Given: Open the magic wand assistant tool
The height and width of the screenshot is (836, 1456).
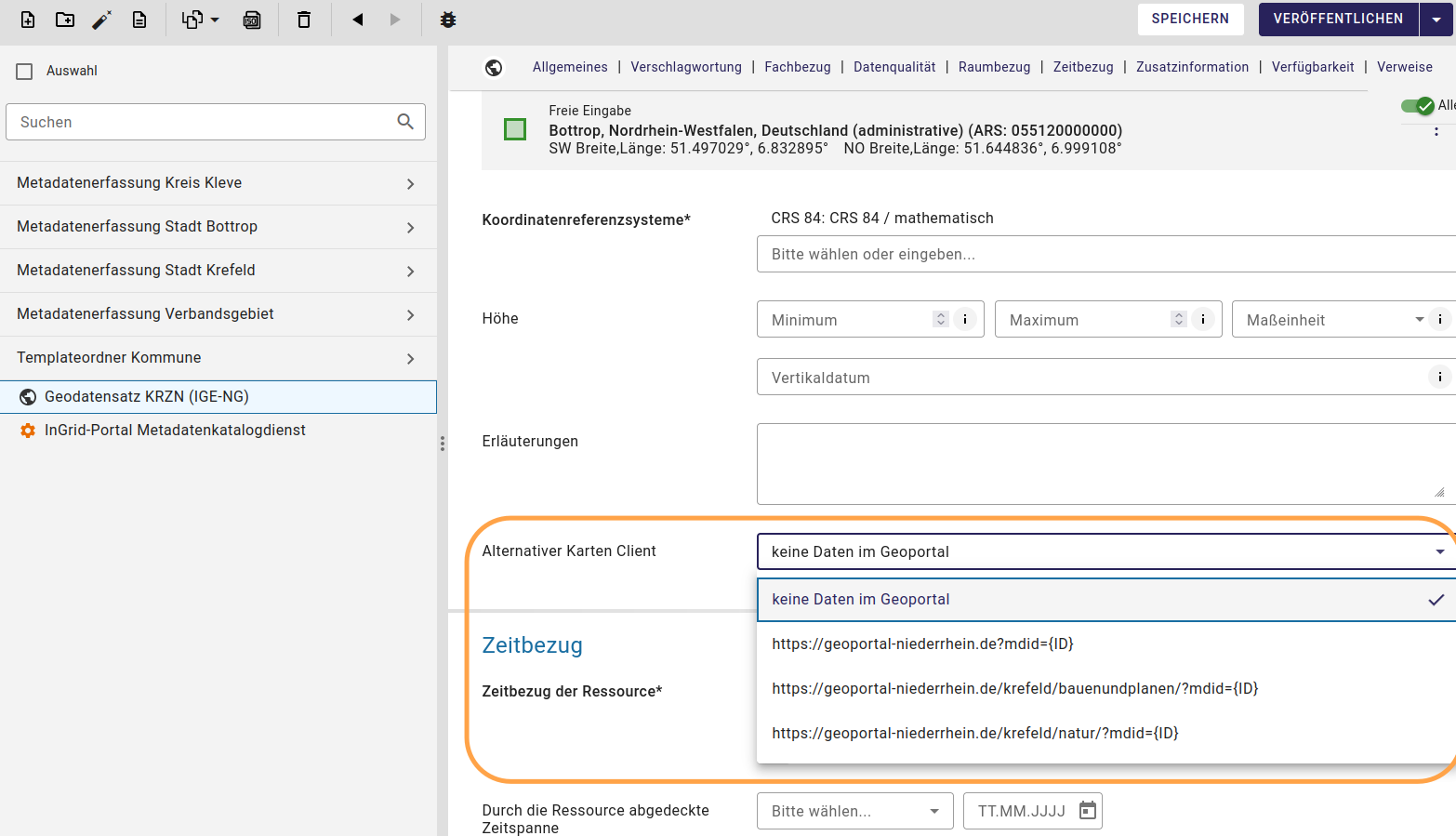Looking at the screenshot, I should click(103, 19).
